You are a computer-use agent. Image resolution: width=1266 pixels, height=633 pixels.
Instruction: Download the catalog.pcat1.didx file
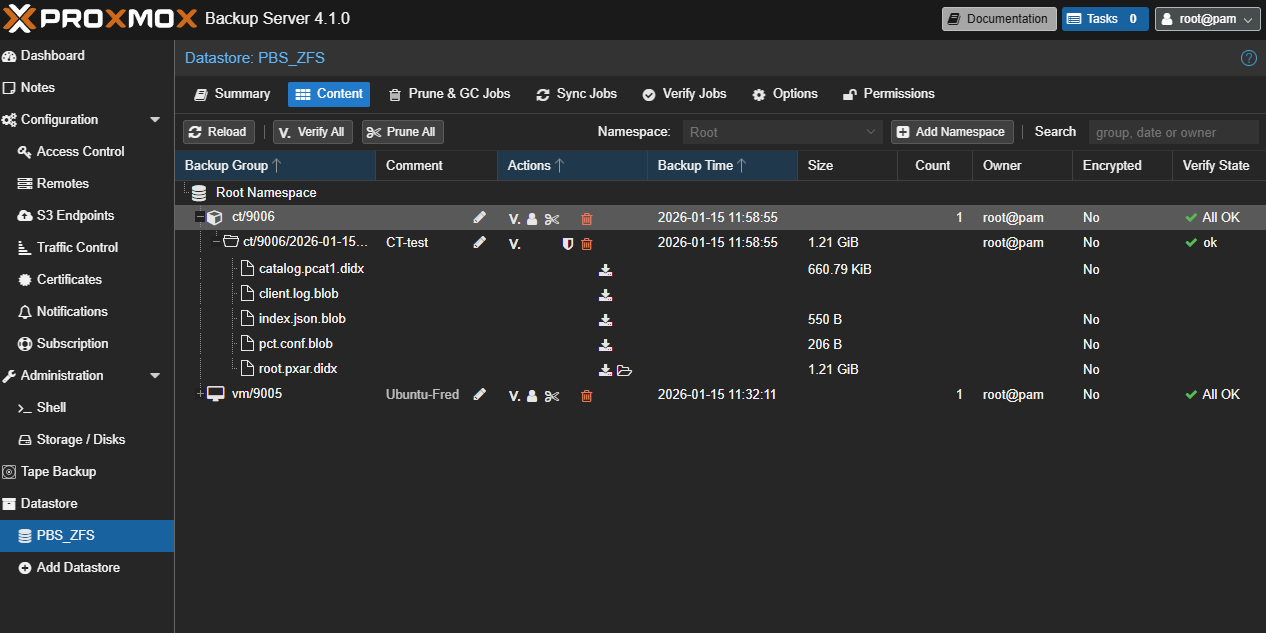click(x=605, y=270)
